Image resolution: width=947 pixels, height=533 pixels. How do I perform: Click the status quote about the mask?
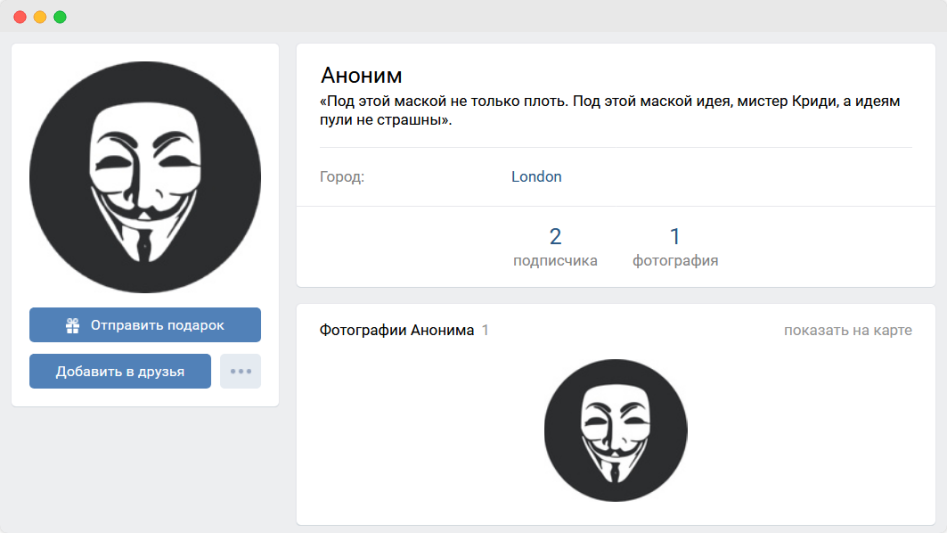point(610,111)
